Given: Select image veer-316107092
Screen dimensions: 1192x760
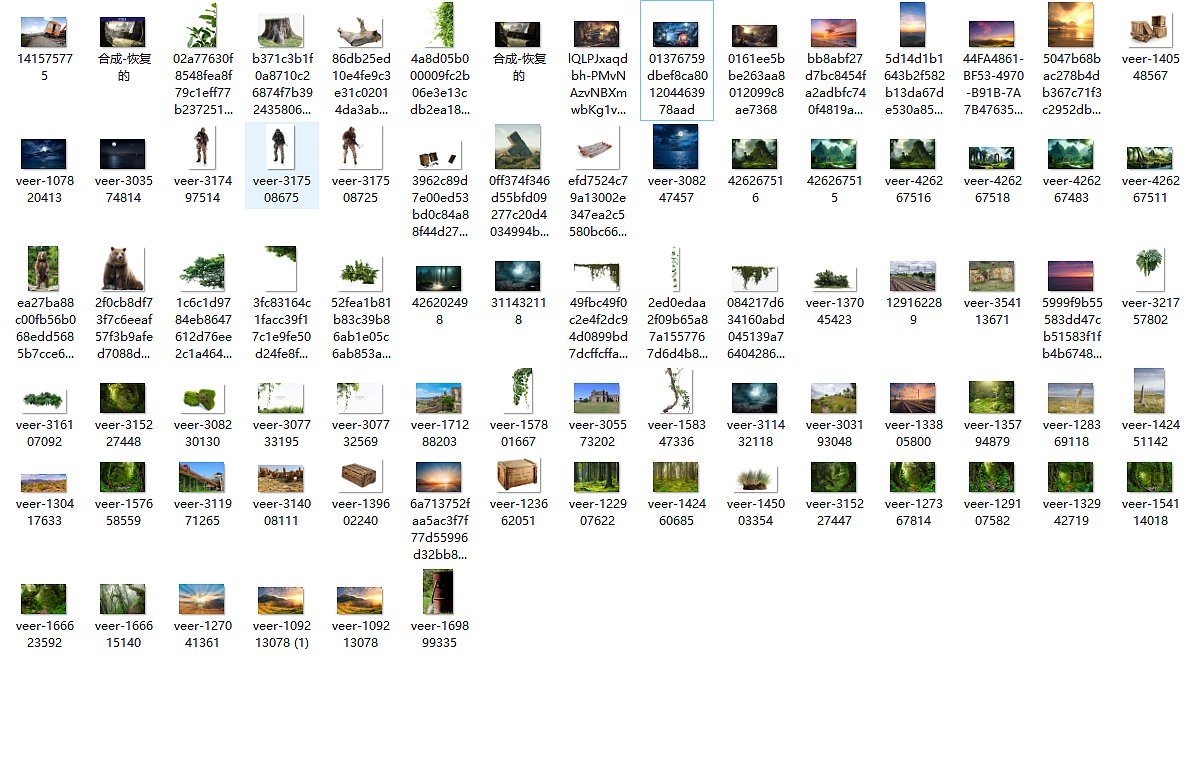Looking at the screenshot, I should coord(44,401).
